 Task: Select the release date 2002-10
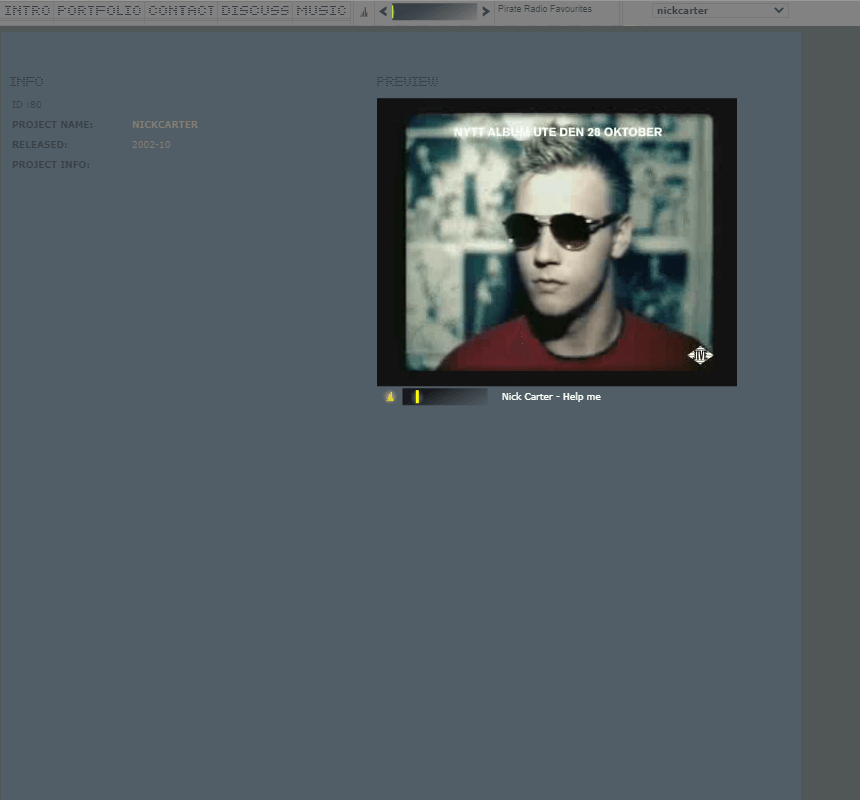click(x=151, y=145)
